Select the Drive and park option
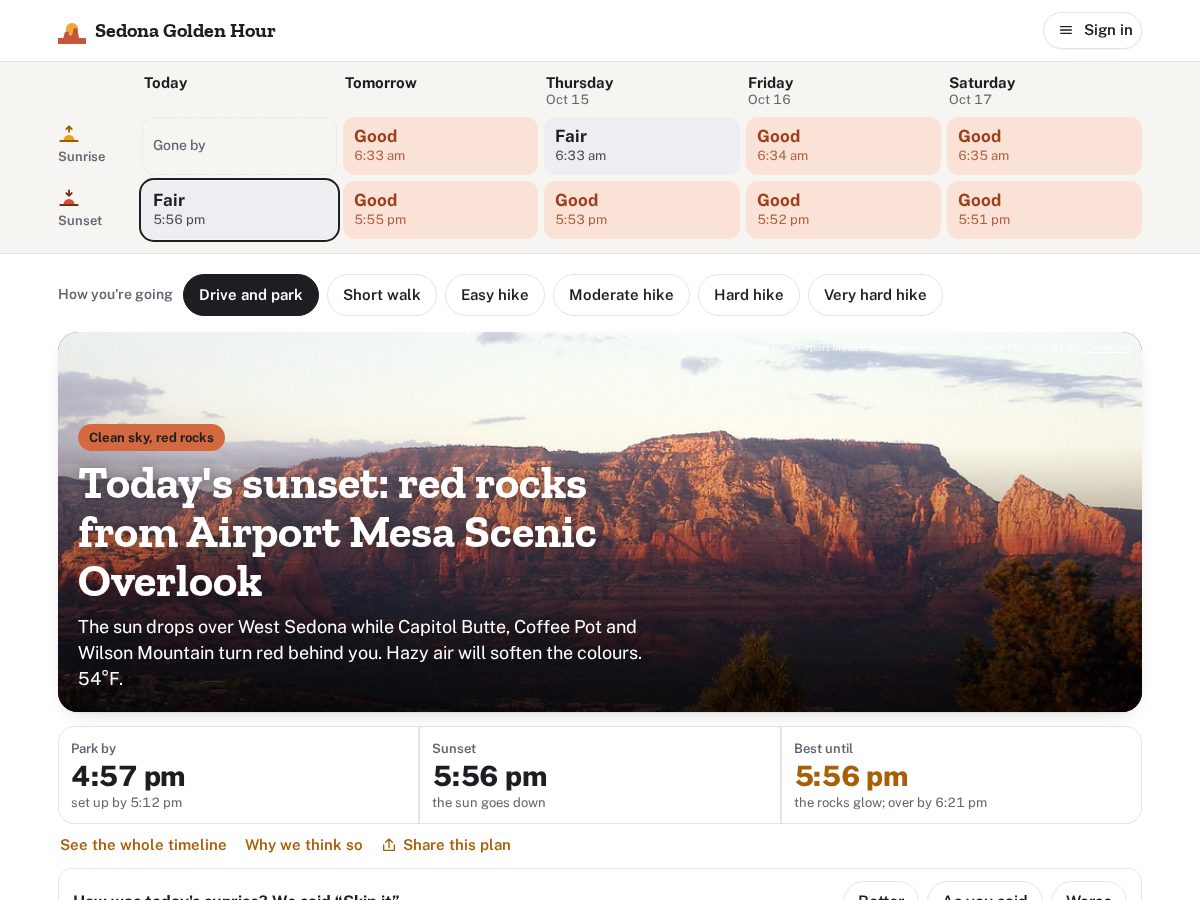This screenshot has width=1200, height=900. coord(251,295)
